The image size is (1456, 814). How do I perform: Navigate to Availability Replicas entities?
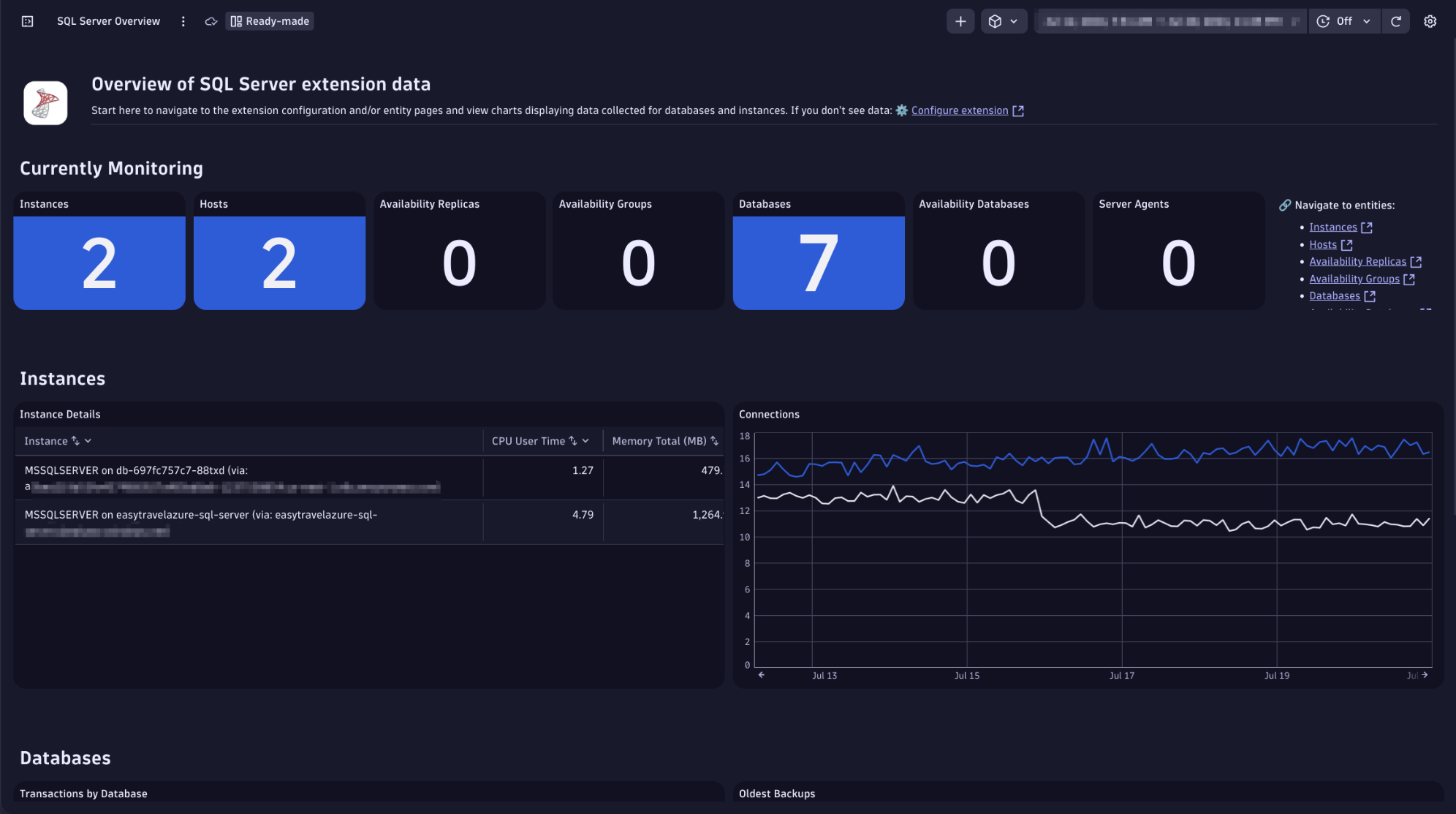coord(1357,262)
